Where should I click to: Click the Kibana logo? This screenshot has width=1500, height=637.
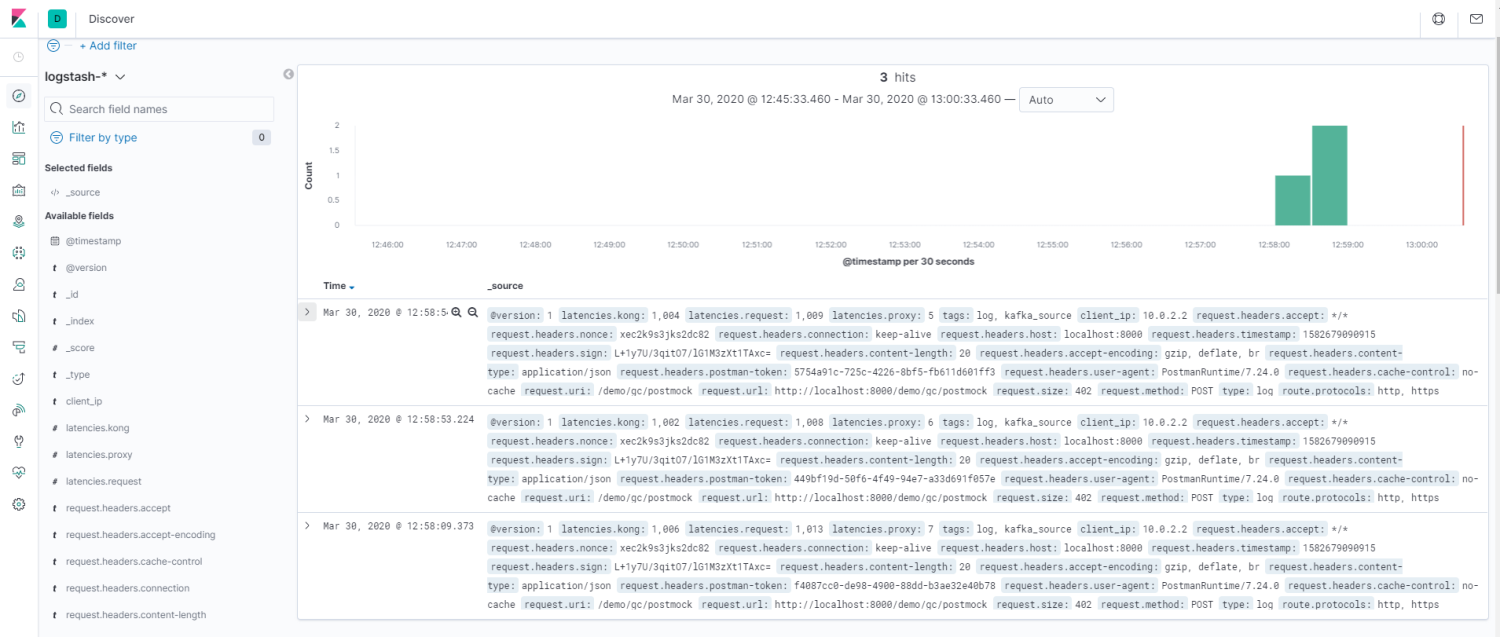point(18,18)
